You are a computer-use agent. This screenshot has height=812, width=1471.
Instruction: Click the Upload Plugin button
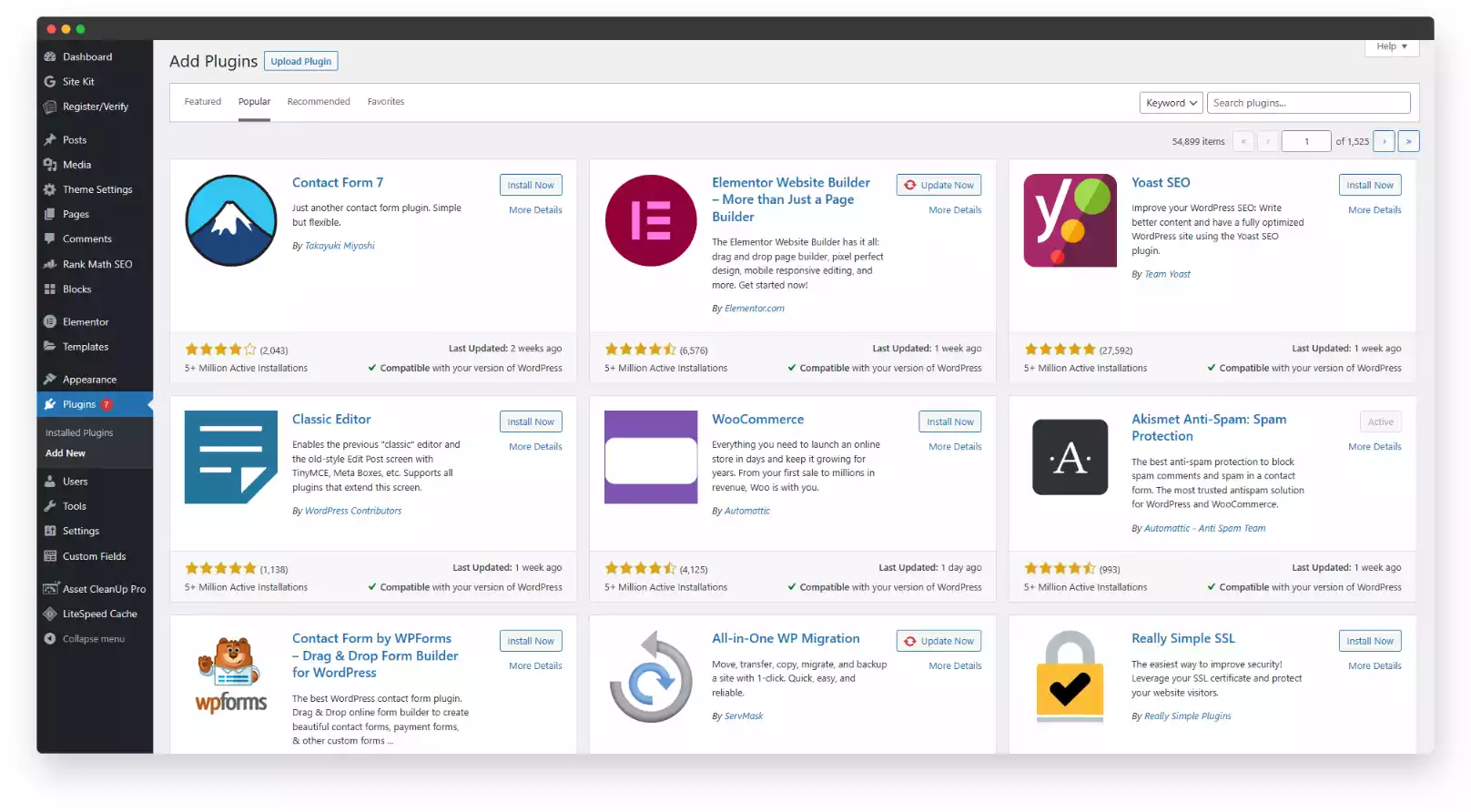click(x=301, y=61)
